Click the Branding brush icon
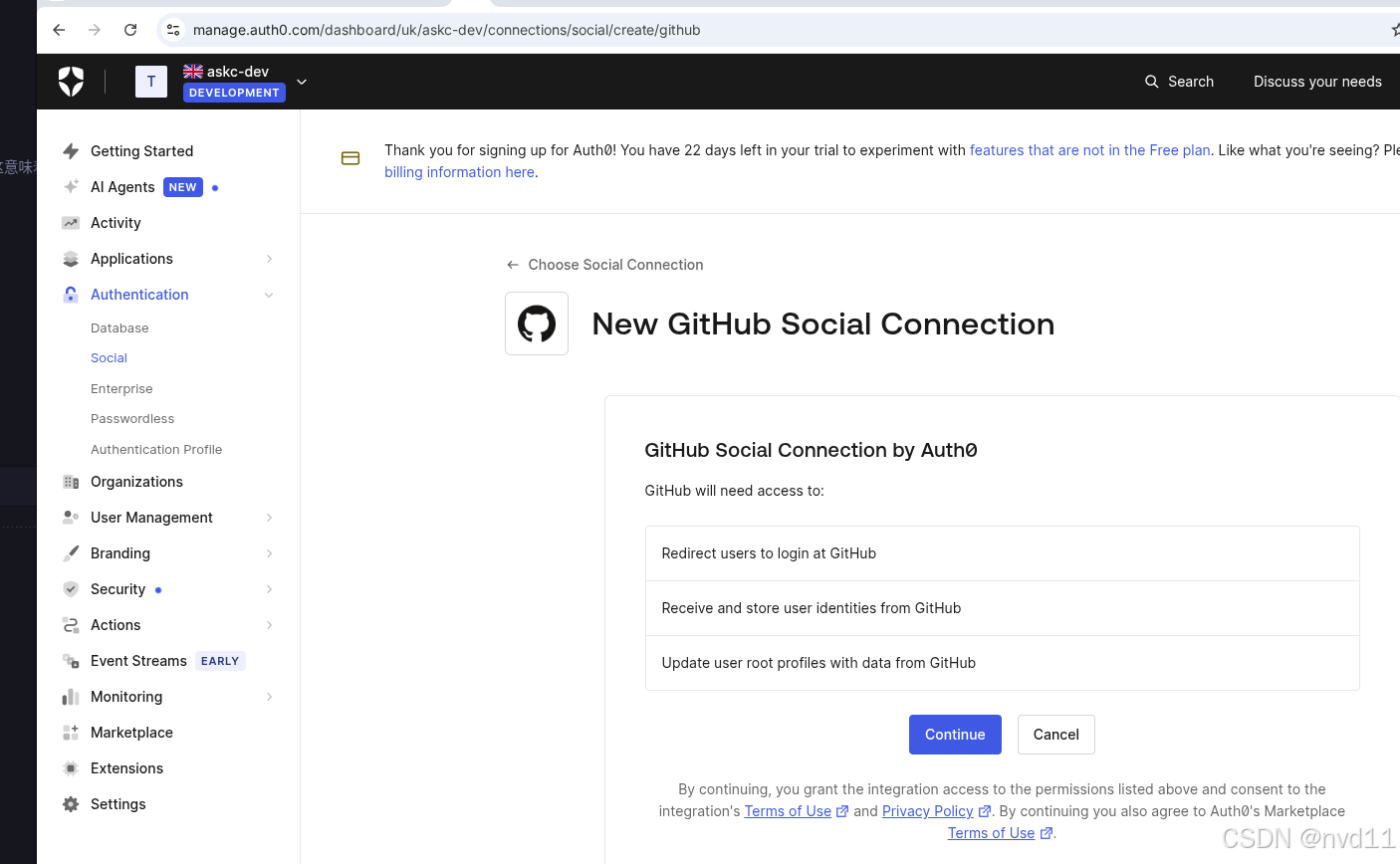Image resolution: width=1400 pixels, height=864 pixels. [x=71, y=553]
